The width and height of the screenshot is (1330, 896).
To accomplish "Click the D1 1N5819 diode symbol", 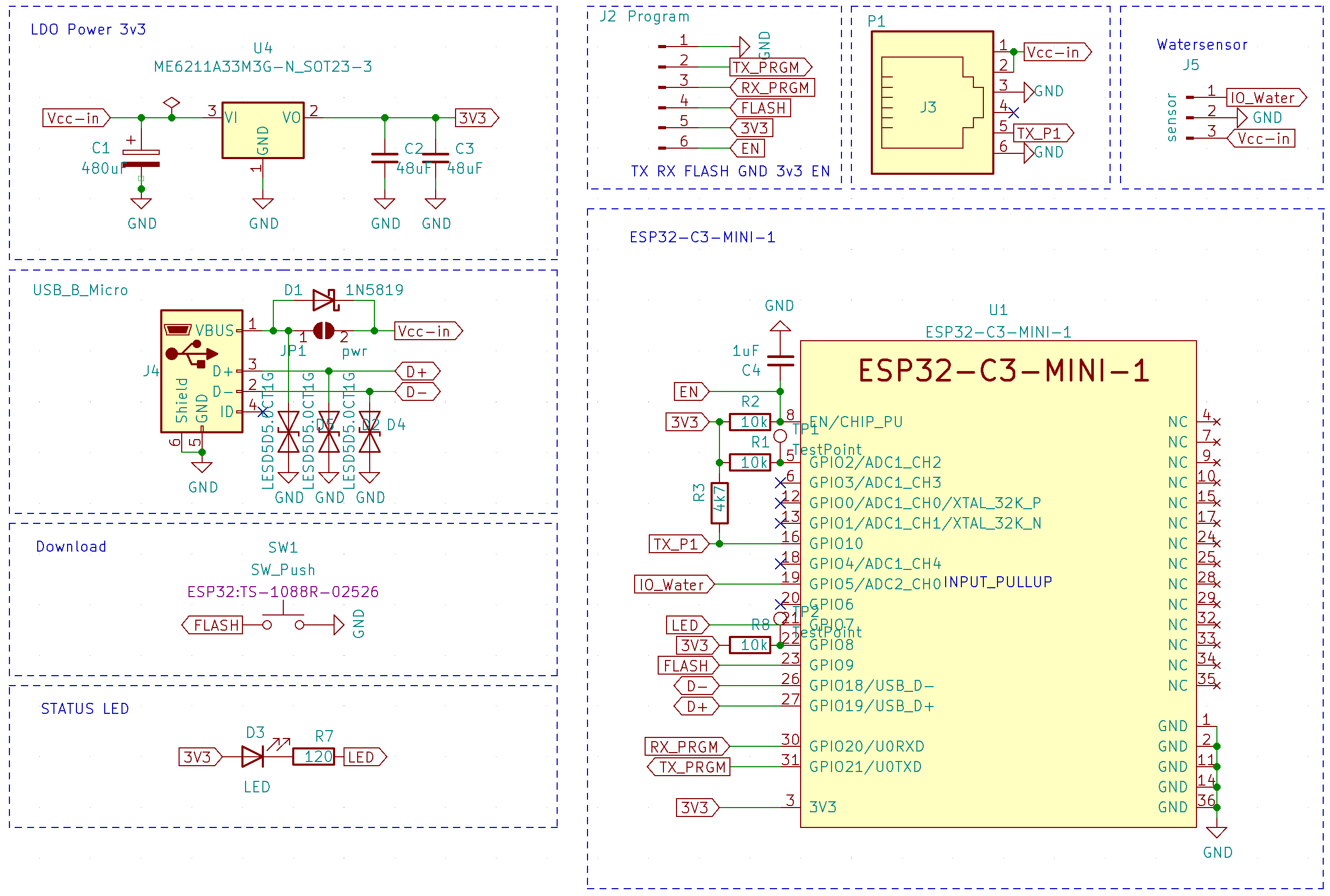I will pyautogui.click(x=325, y=299).
